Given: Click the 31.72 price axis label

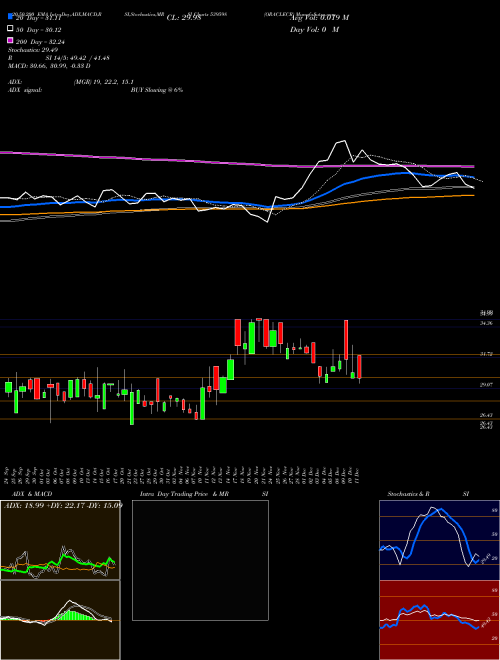Looking at the screenshot, I should pyautogui.click(x=486, y=354).
